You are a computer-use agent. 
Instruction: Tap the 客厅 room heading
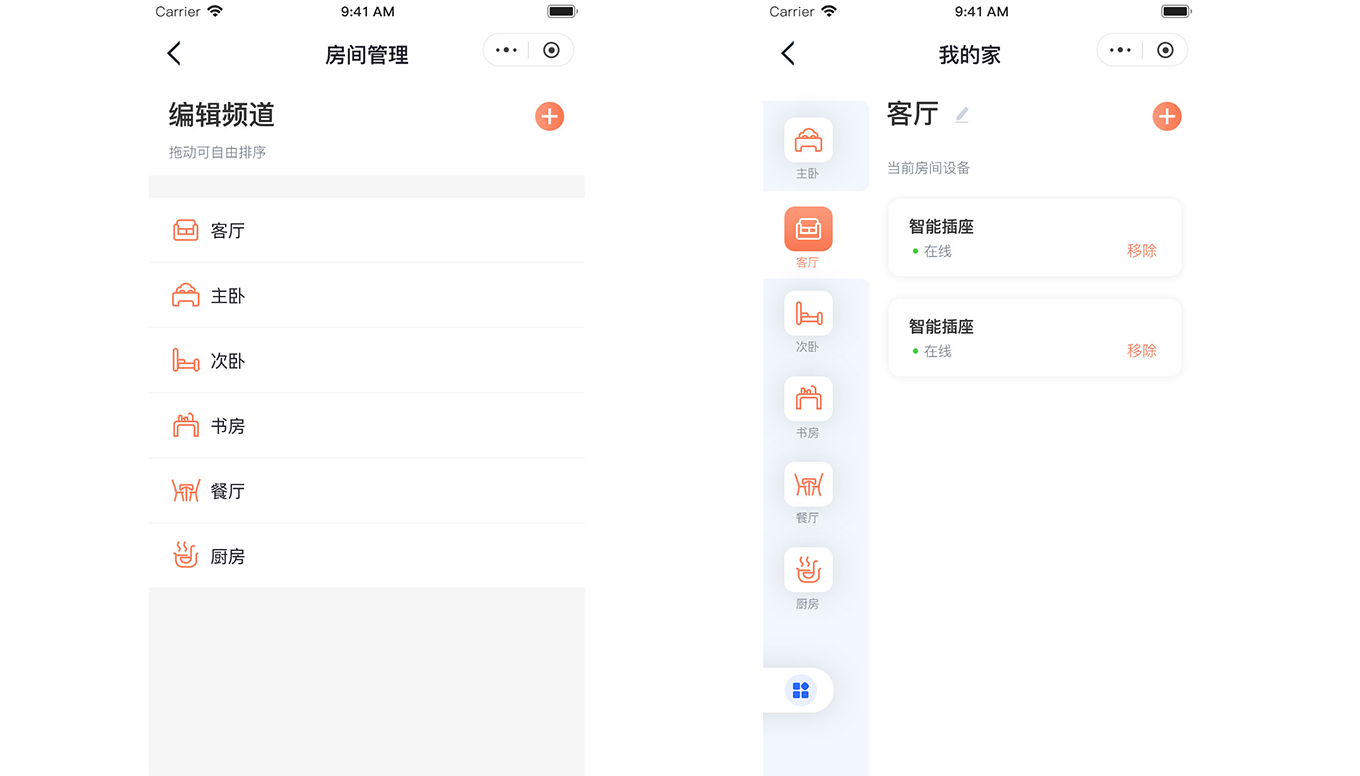913,114
